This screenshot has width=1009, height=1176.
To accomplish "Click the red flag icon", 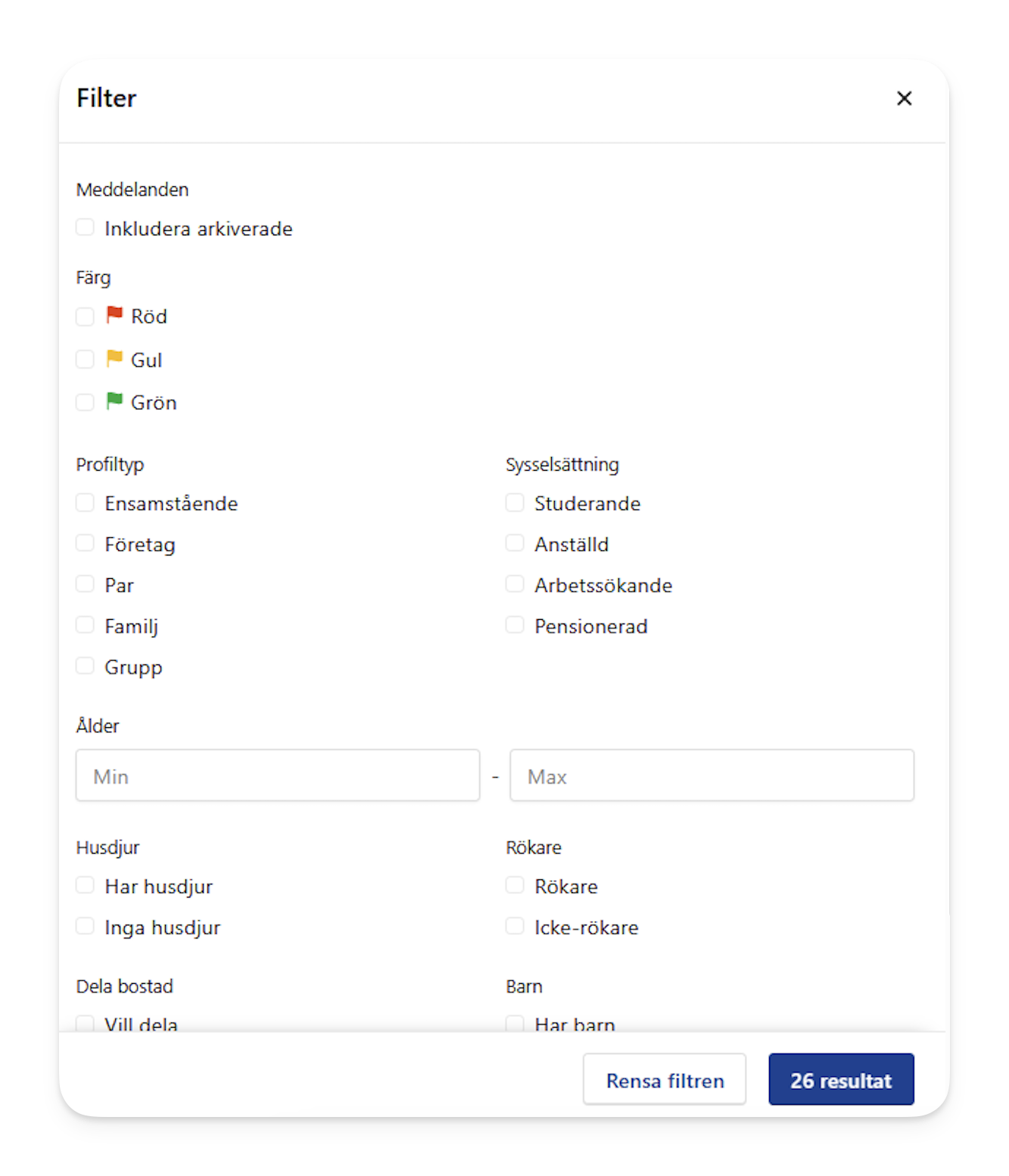I will 114,315.
